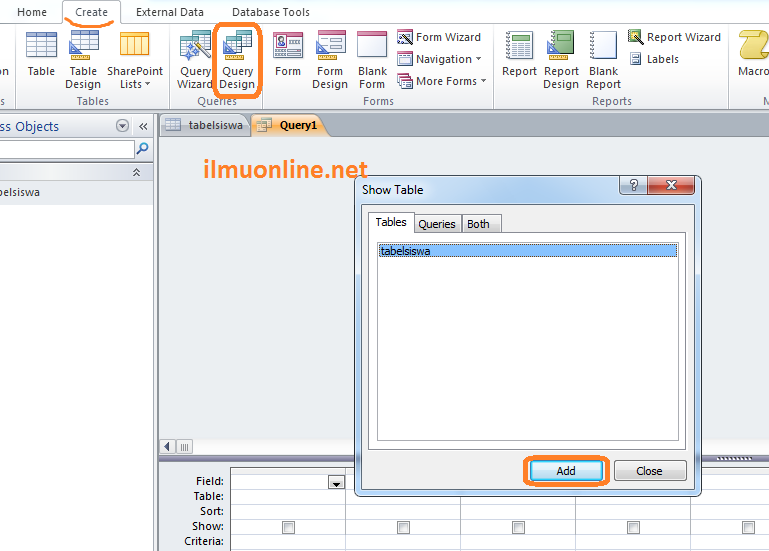769x551 pixels.
Task: Click the horizontal scrollbar thumb in query pane
Action: (184, 446)
